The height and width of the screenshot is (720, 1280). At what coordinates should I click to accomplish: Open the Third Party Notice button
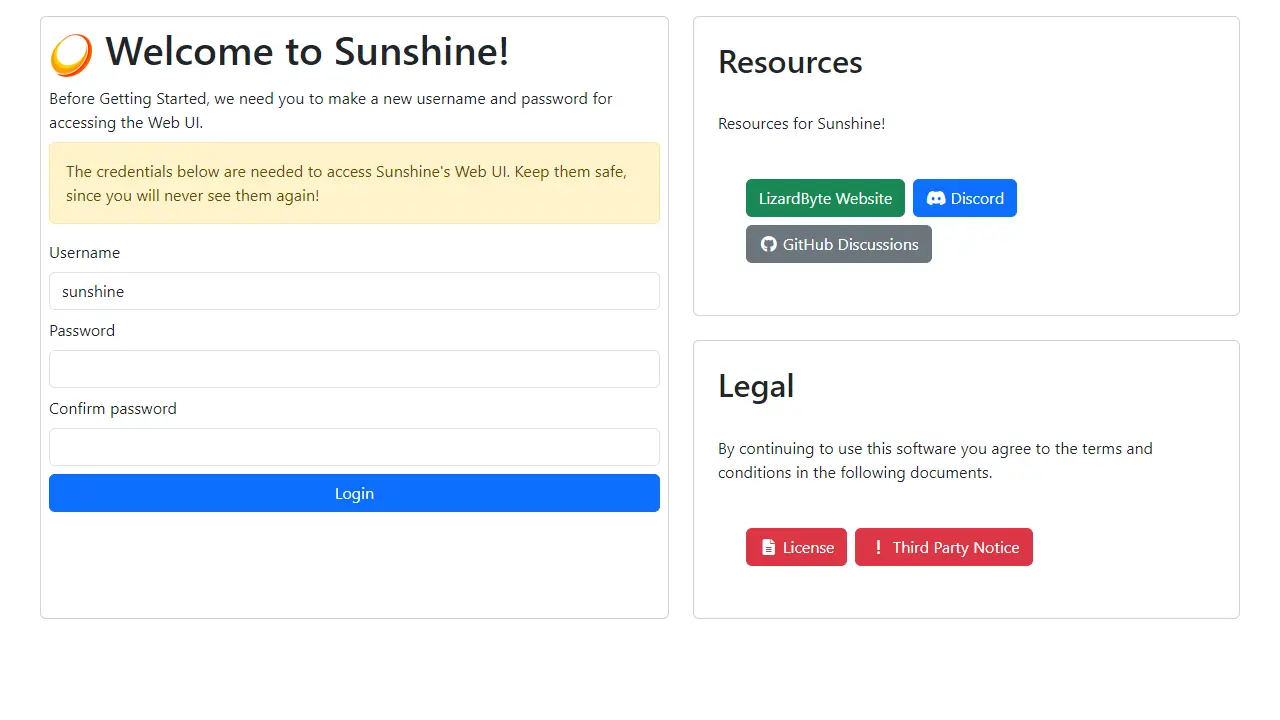pos(944,547)
